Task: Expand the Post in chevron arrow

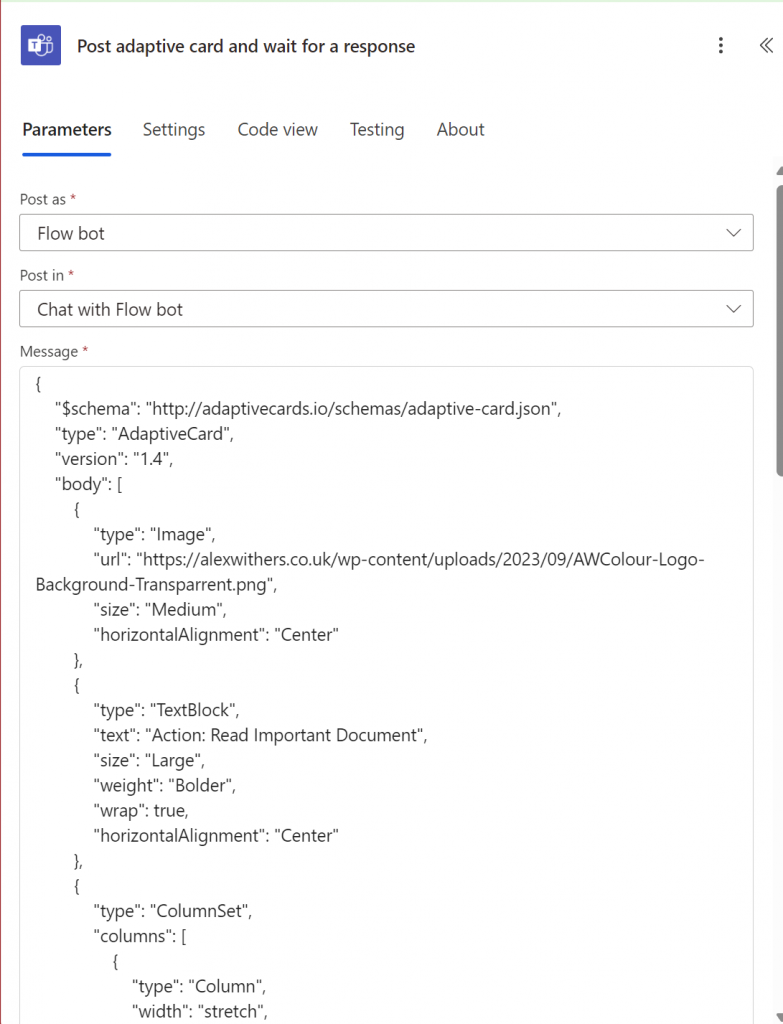Action: 734,309
